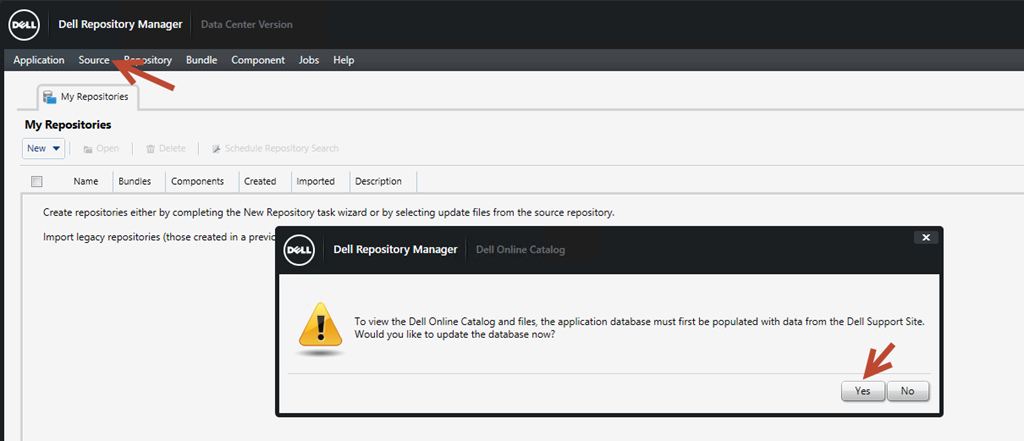Click the Dell logo in main title bar
This screenshot has width=1024, height=441.
pyautogui.click(x=24, y=25)
